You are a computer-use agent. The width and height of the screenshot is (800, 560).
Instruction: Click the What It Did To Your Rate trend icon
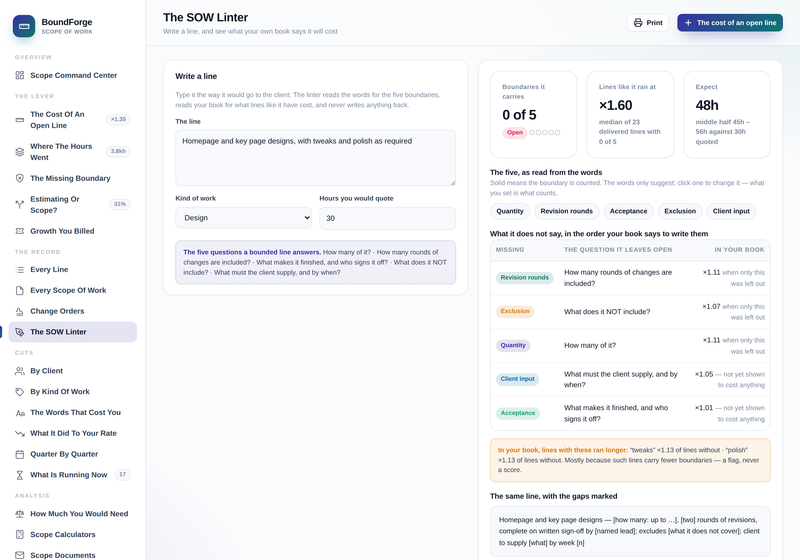click(x=19, y=434)
